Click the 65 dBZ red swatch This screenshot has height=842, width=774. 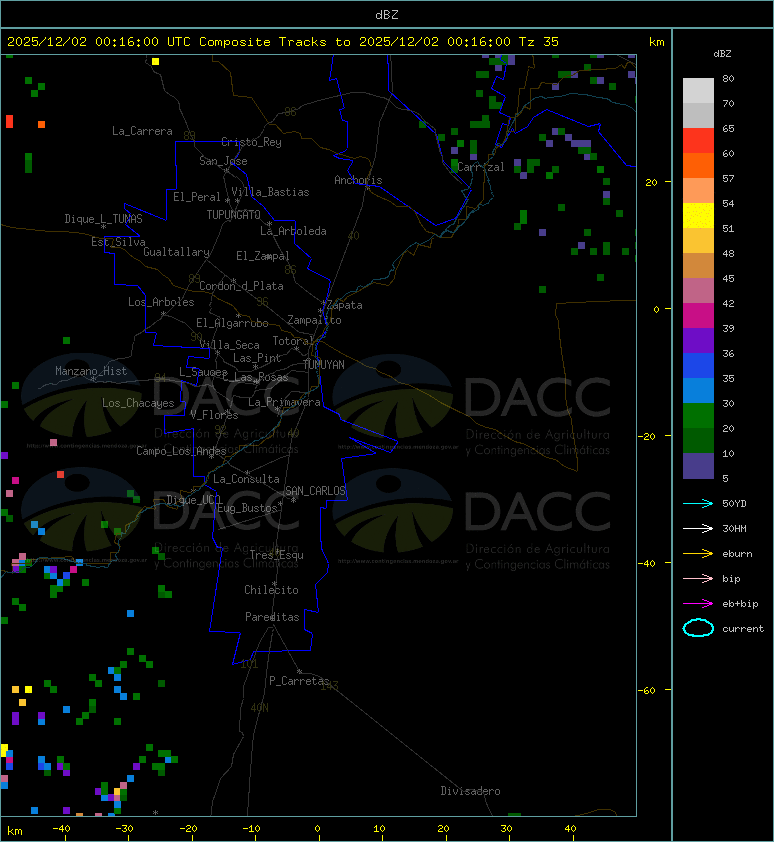click(698, 141)
